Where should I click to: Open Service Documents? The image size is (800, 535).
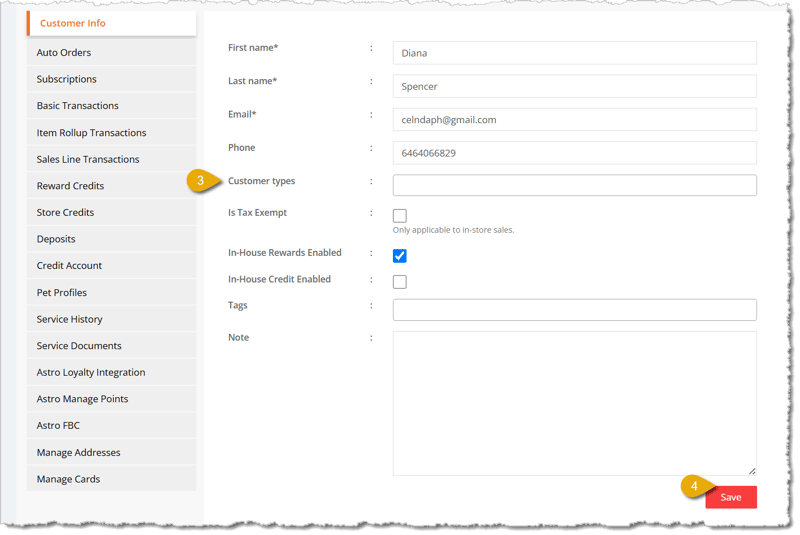point(111,345)
